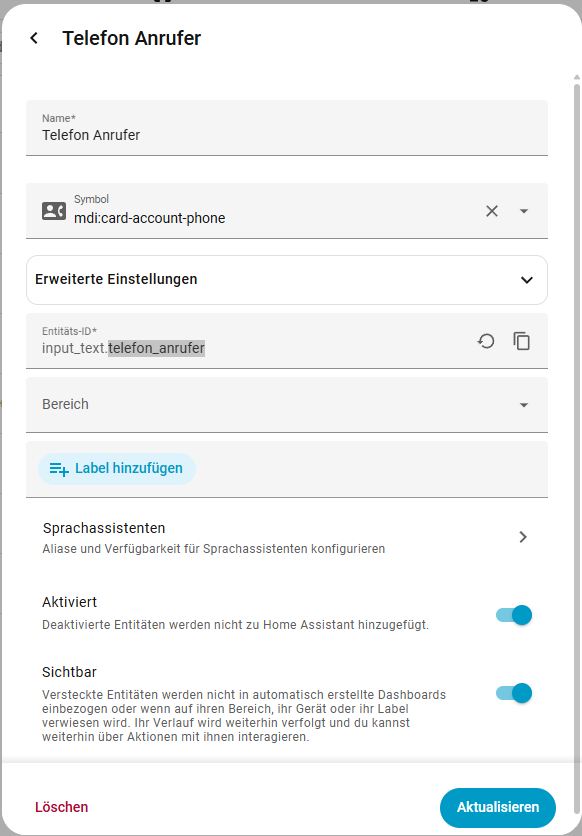
Task: Click the Label hinzufügen chip
Action: point(117,469)
